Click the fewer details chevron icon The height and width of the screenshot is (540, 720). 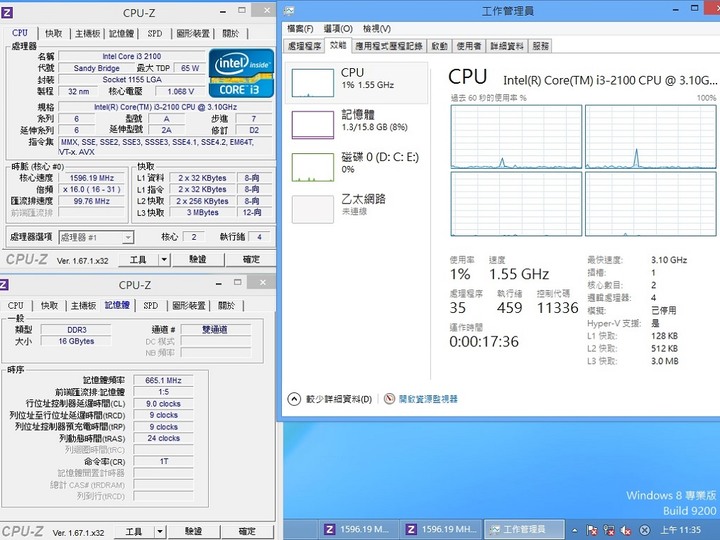pyautogui.click(x=294, y=399)
